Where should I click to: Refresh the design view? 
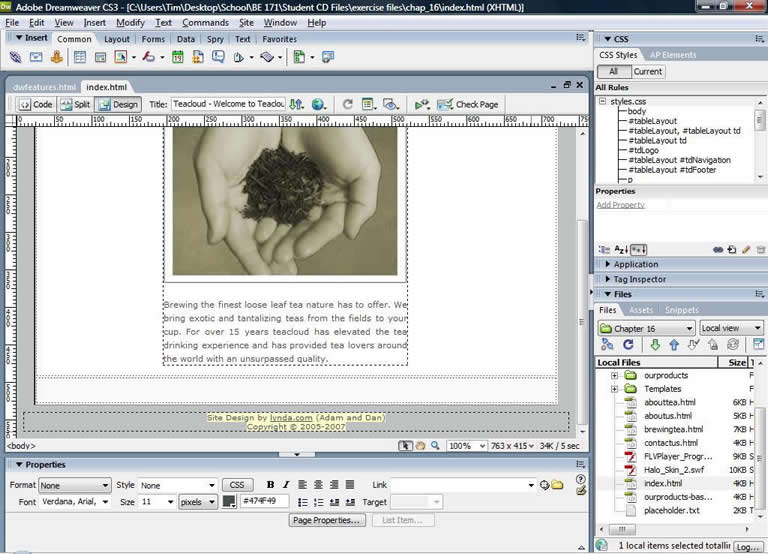coord(347,104)
